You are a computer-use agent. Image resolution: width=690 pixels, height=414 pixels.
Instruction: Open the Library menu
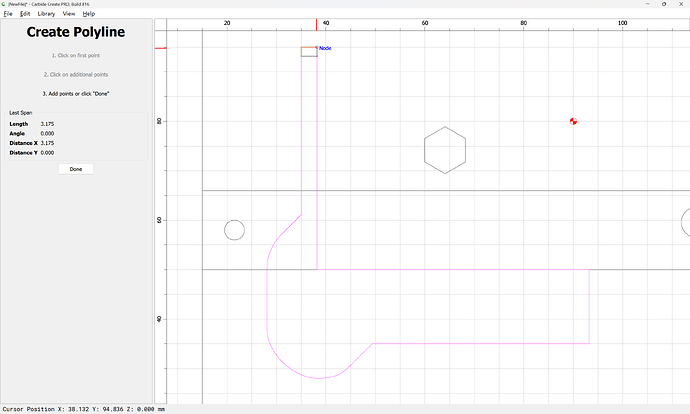[46, 14]
